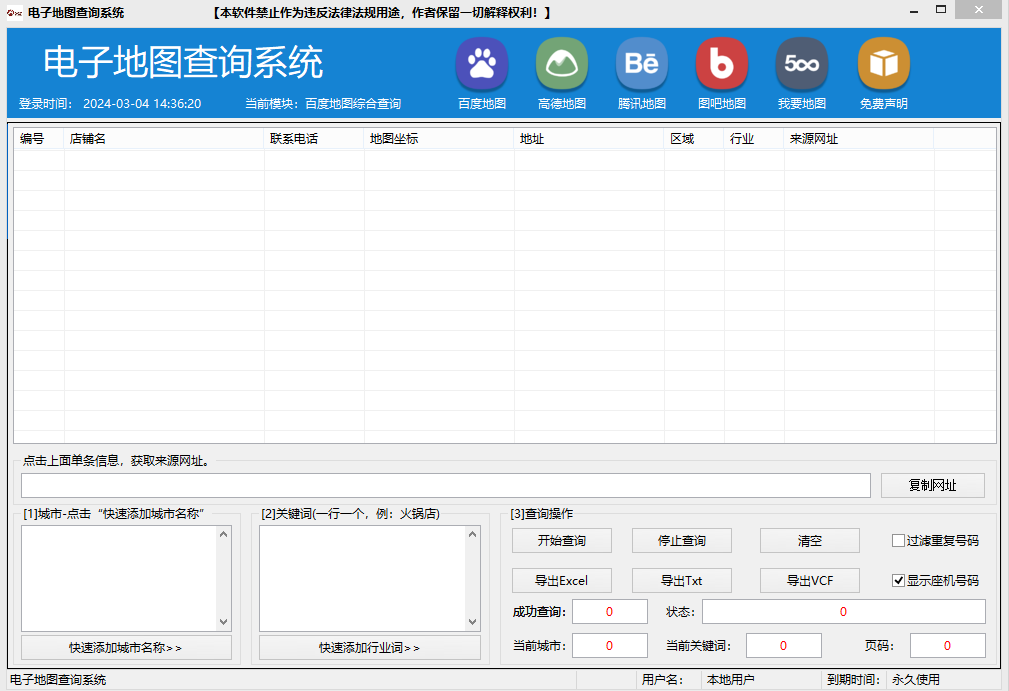
Task: Click the 图吧地图 label text
Action: click(722, 104)
